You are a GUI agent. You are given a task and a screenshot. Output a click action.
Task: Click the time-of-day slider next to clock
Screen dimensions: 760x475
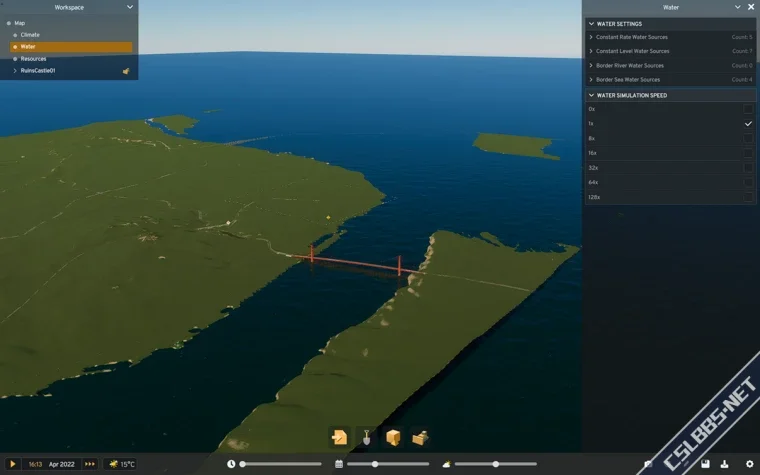point(280,464)
